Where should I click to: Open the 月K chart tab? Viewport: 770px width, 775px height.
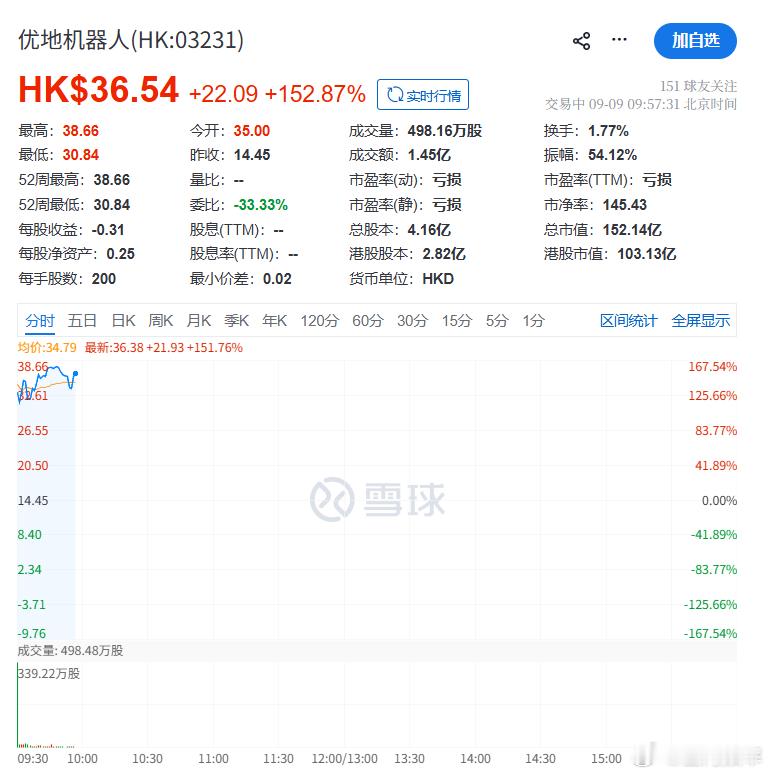pyautogui.click(x=199, y=321)
